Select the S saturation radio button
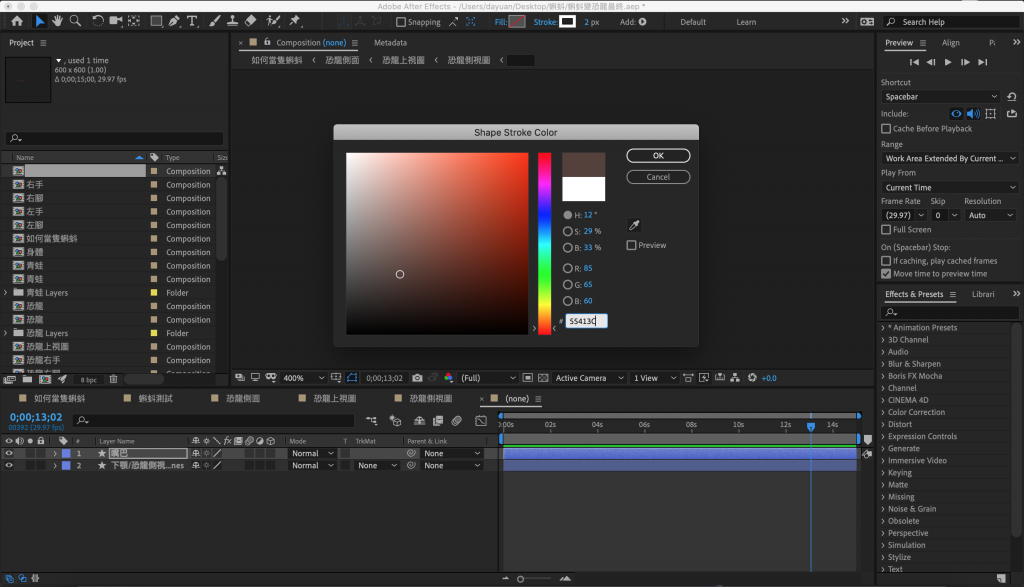This screenshot has height=587, width=1024. tap(568, 231)
